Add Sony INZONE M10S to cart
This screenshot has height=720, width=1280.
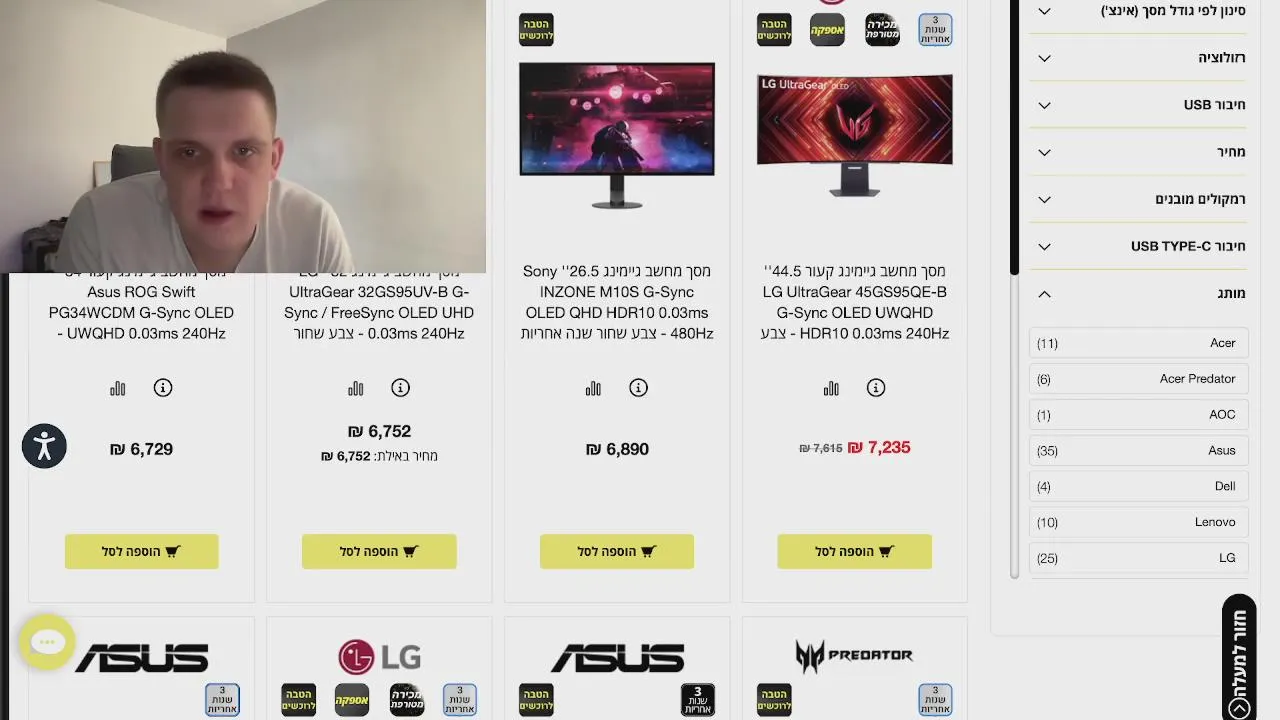[617, 551]
